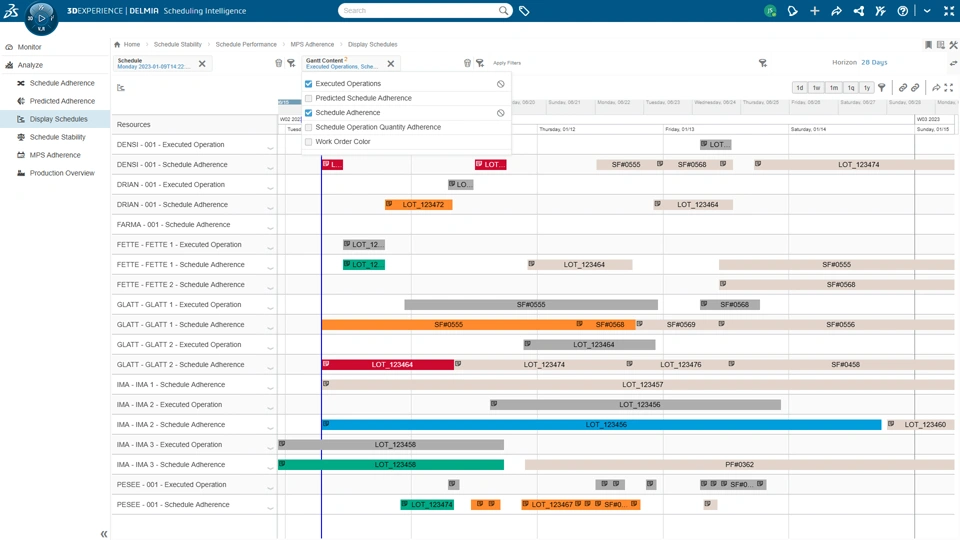Select the green LOT_123458 bar in IMA 3
The image size is (960, 540).
(391, 465)
